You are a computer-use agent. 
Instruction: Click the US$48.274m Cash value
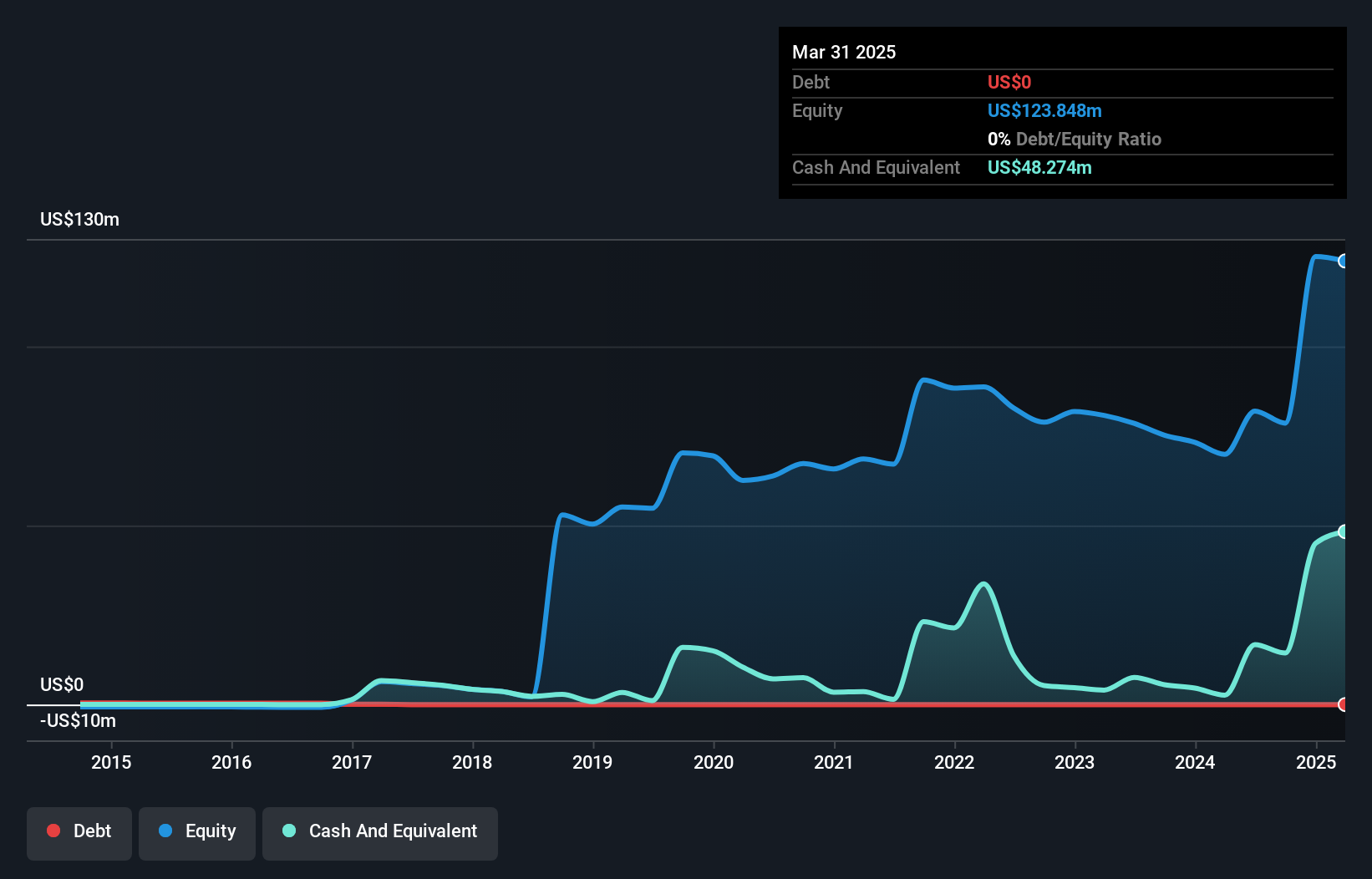pyautogui.click(x=1039, y=167)
